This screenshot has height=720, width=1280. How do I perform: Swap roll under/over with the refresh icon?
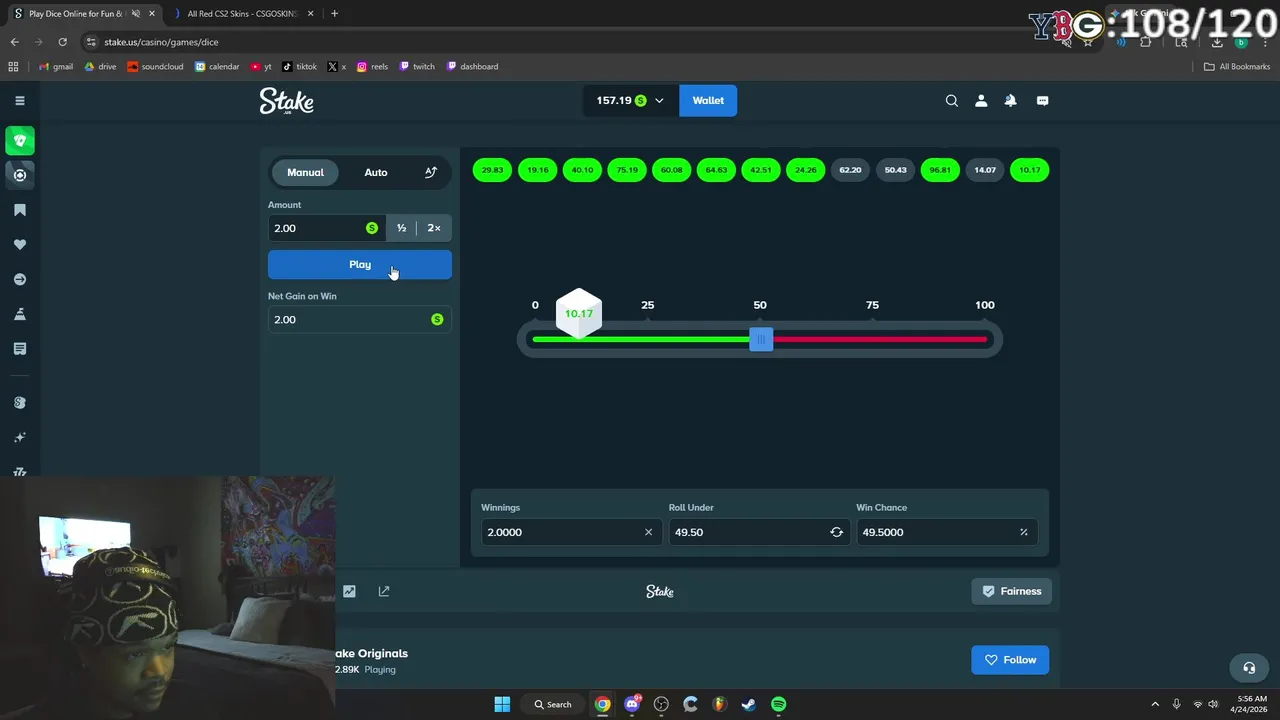click(836, 532)
